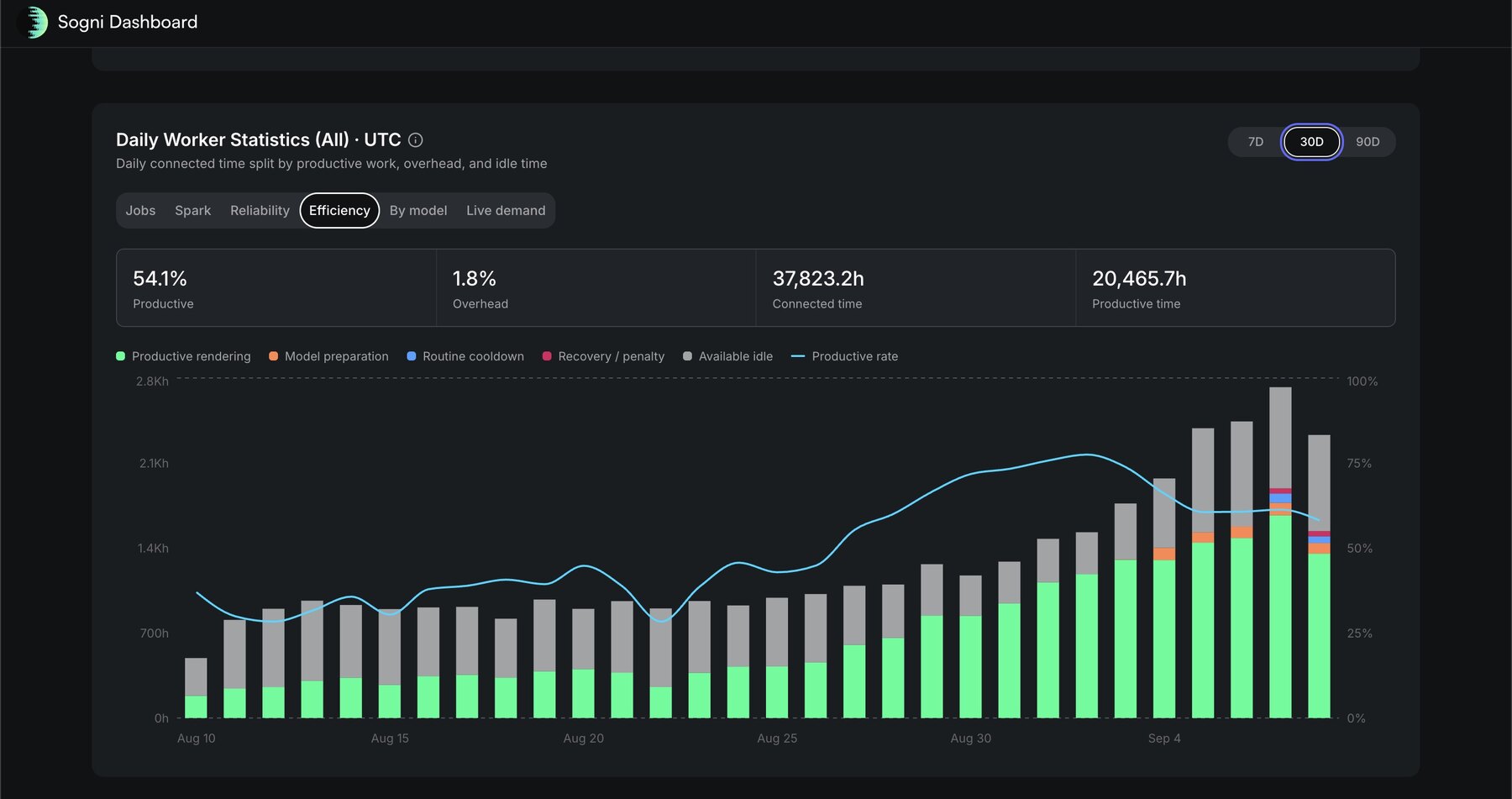Click the Aug 15 bar
Viewport: 1512px width, 799px height.
(x=390, y=664)
